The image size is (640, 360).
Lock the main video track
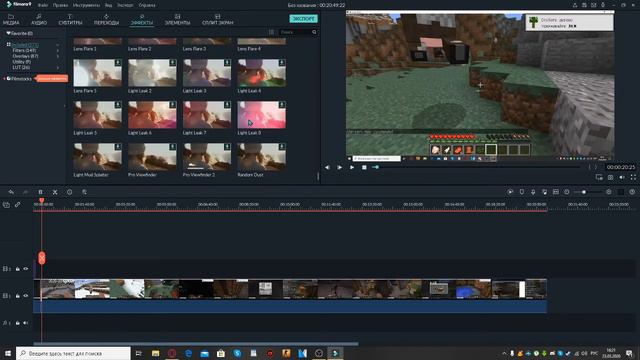pyautogui.click(x=18, y=296)
